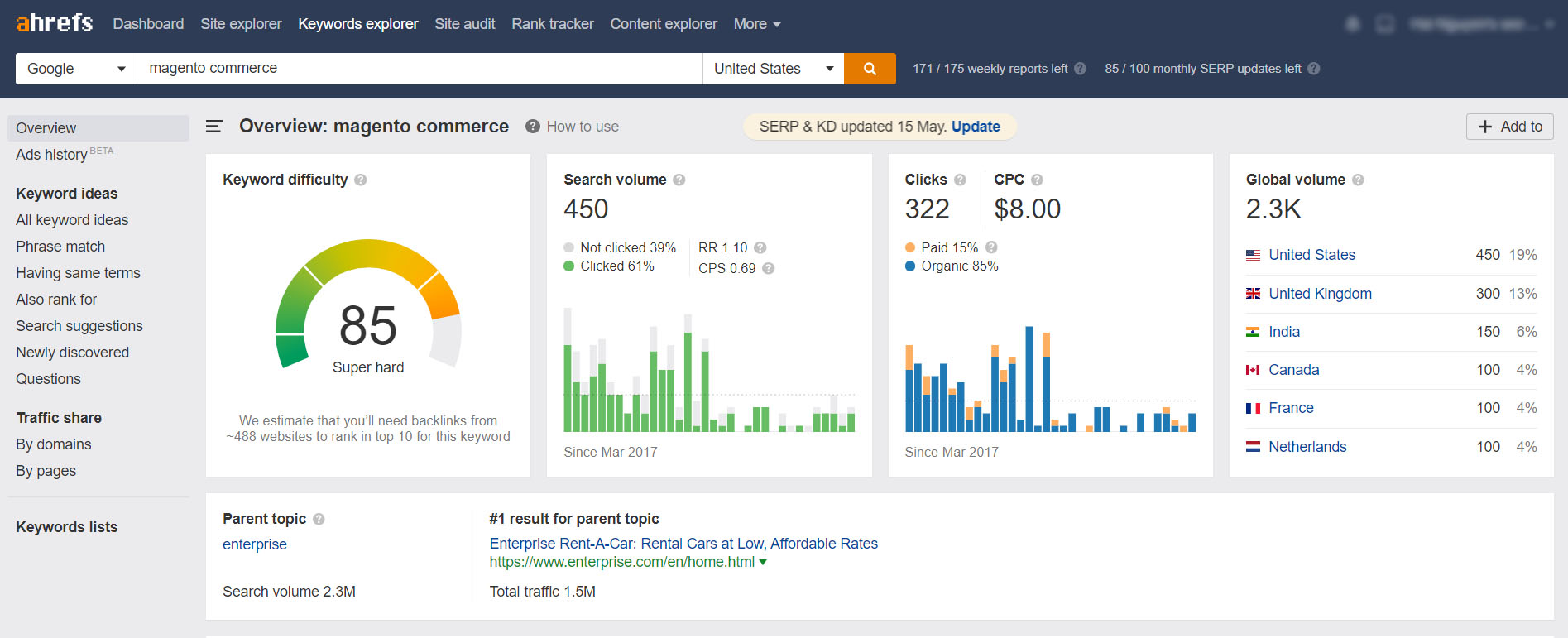Click help icon beside monthly SERP updates left
The height and width of the screenshot is (638, 1568).
point(1314,69)
